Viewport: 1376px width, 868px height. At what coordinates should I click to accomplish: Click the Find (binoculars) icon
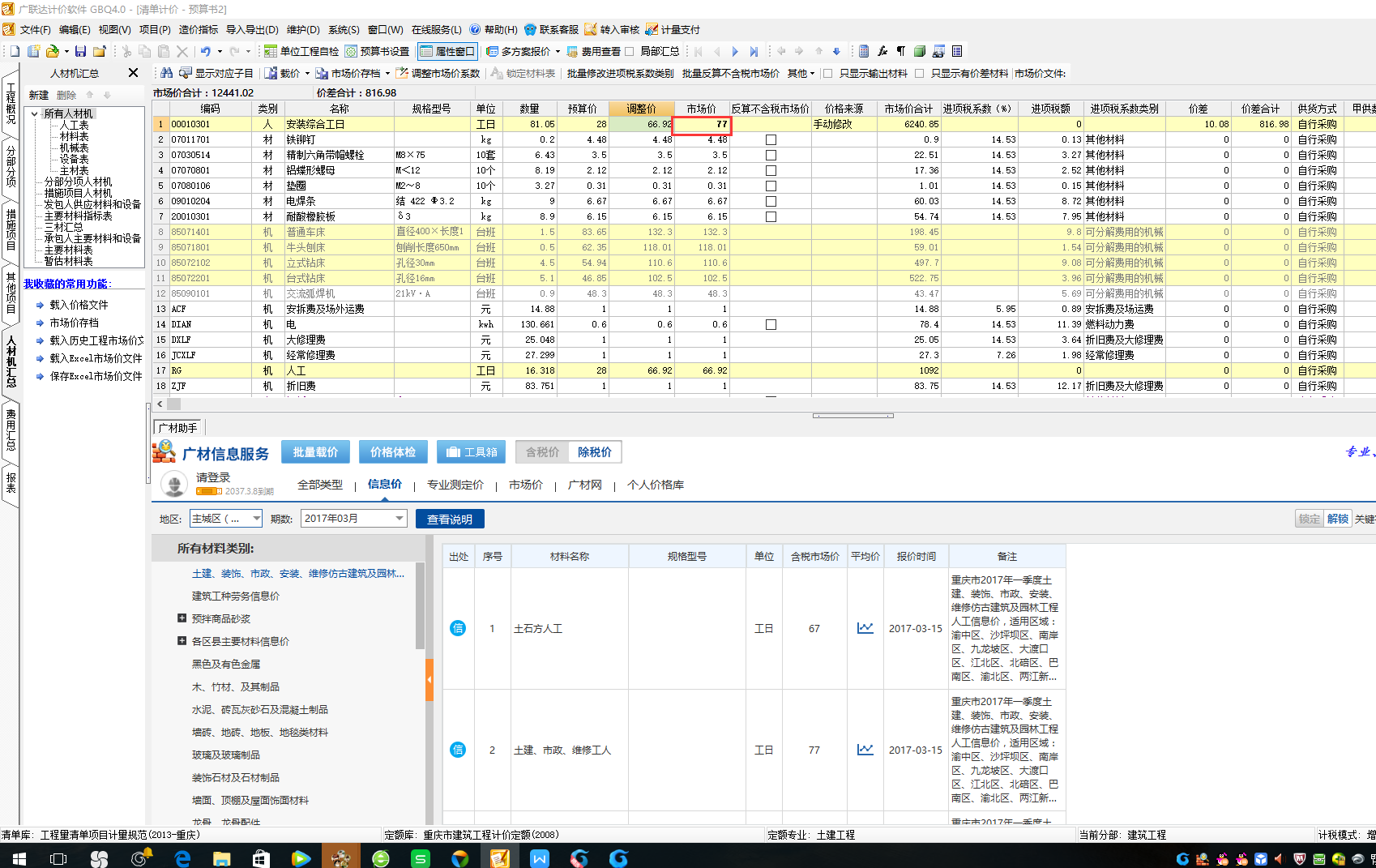tap(166, 73)
